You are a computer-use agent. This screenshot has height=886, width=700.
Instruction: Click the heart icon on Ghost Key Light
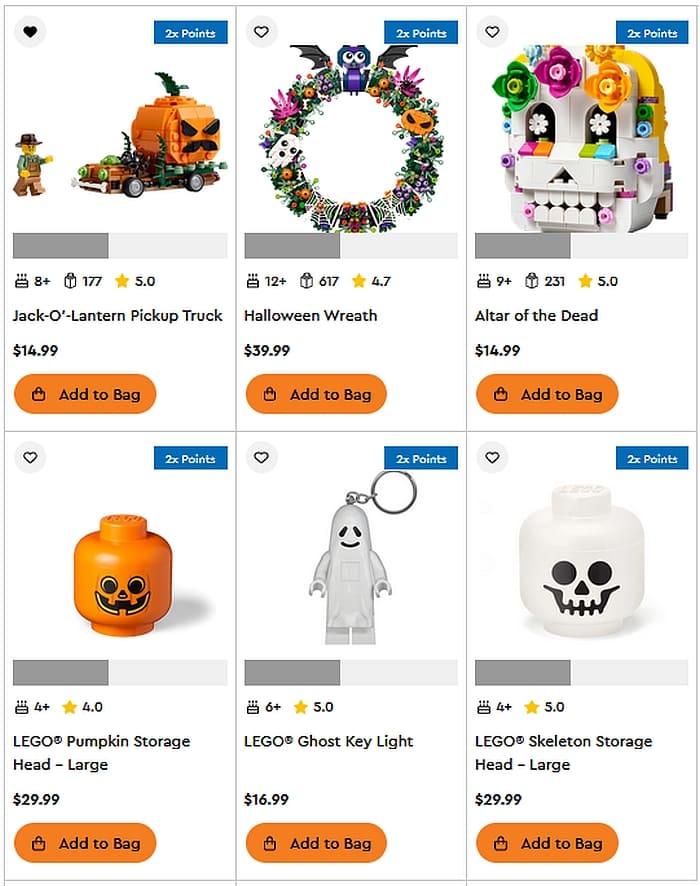[x=261, y=457]
